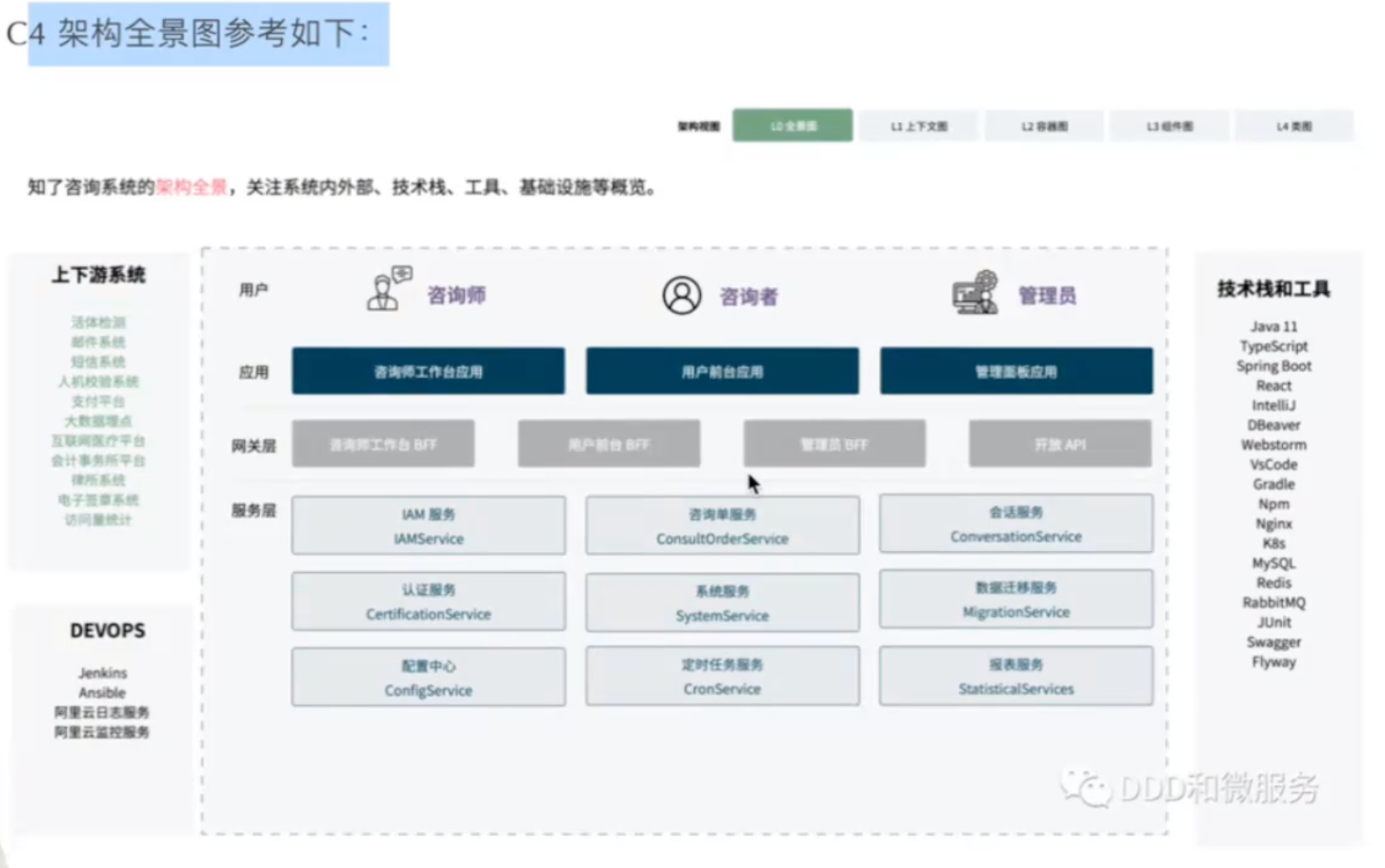Click Webstorm in tech stack list
This screenshot has height=868, width=1385.
point(1274,445)
